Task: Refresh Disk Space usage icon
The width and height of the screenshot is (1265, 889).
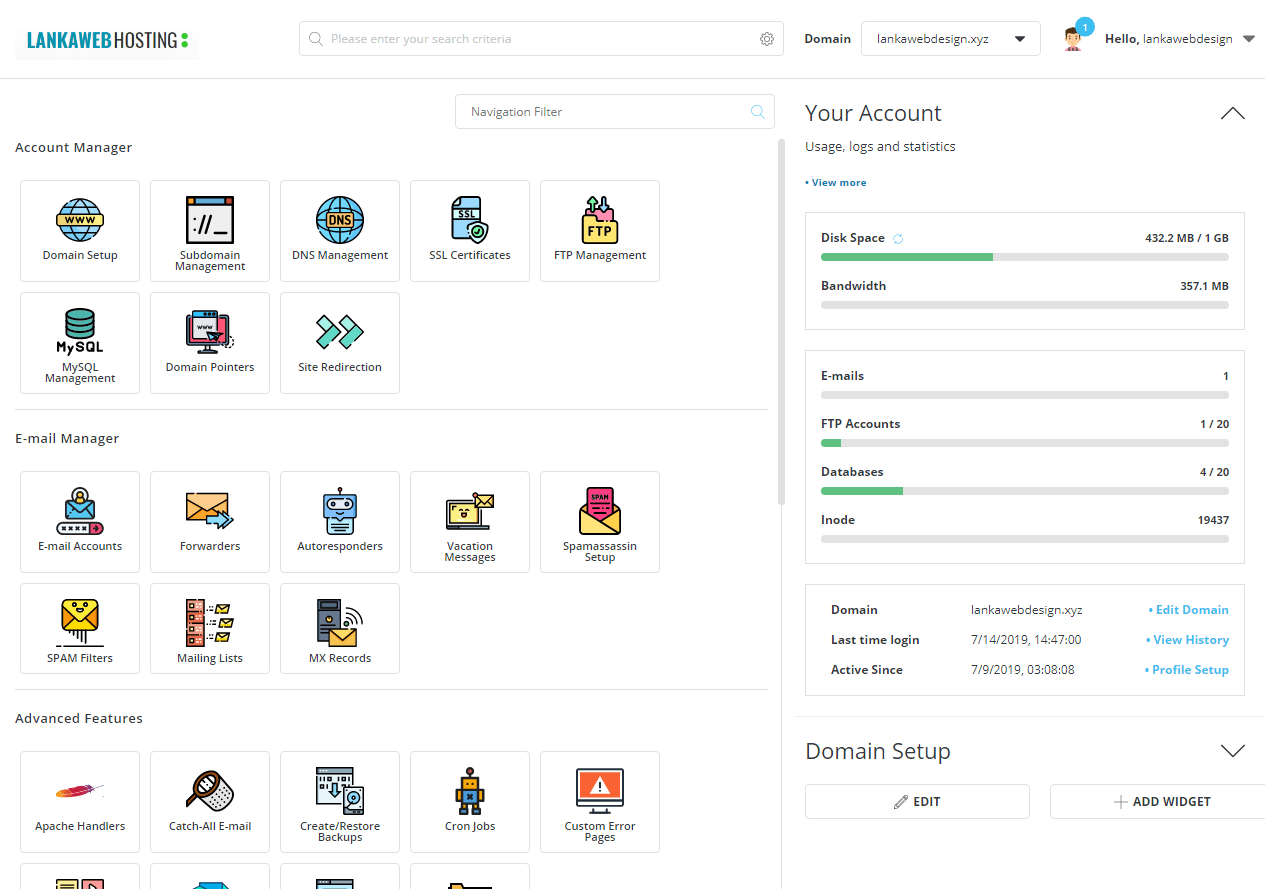Action: pos(898,238)
